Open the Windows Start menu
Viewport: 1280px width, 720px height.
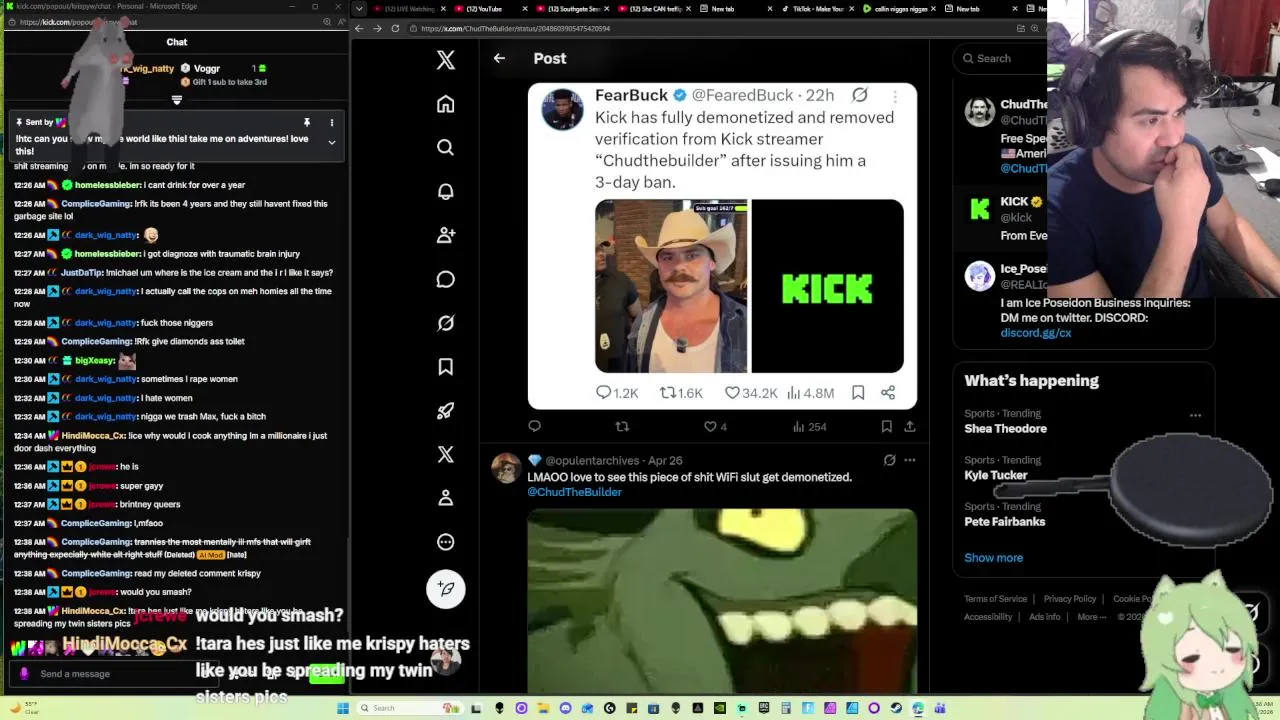342,708
